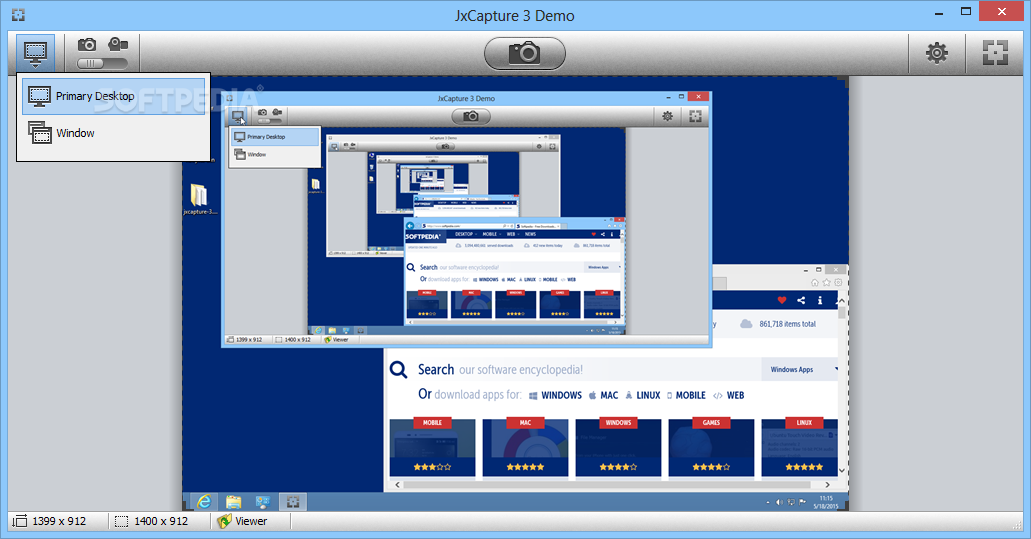
Task: Click the LINUX download link
Action: coord(642,396)
